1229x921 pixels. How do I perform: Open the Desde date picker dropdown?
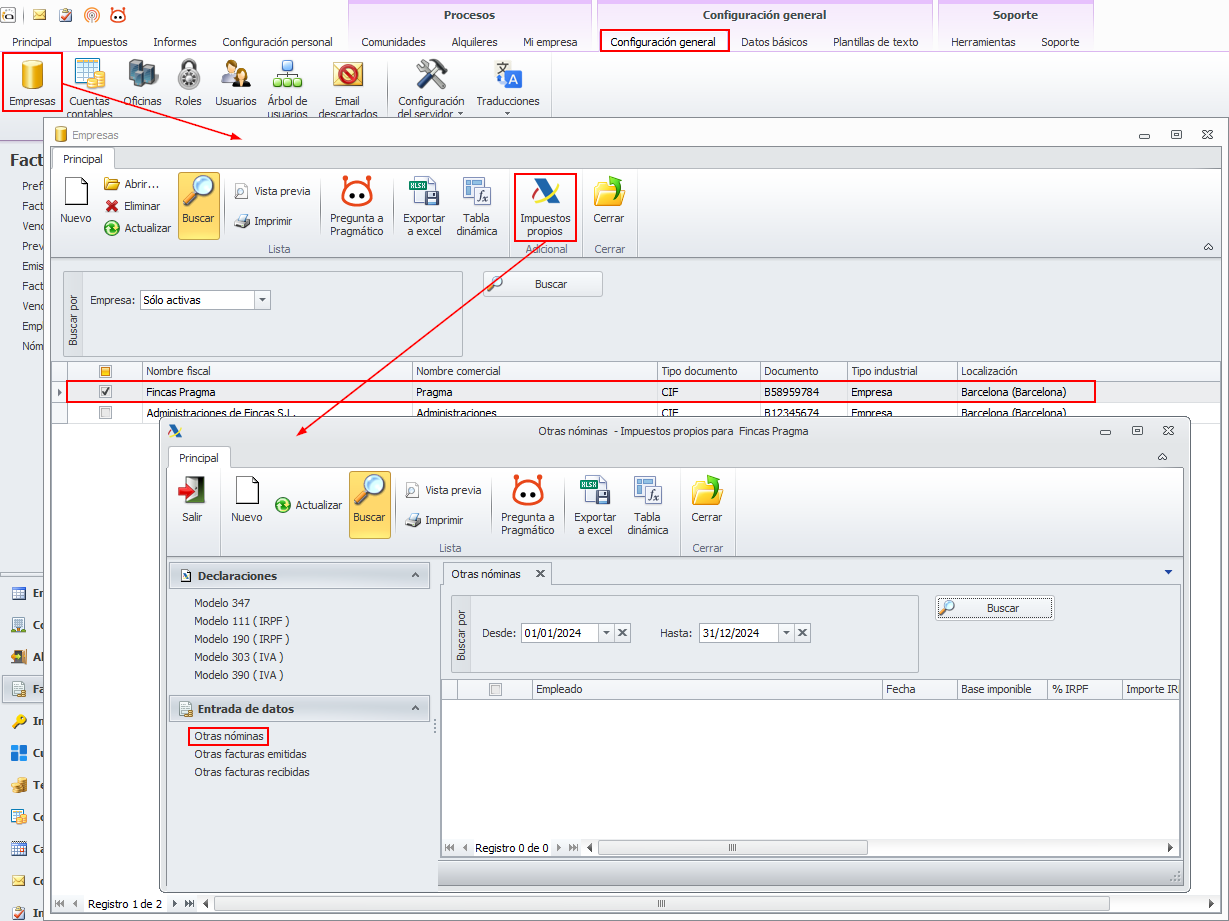[606, 633]
